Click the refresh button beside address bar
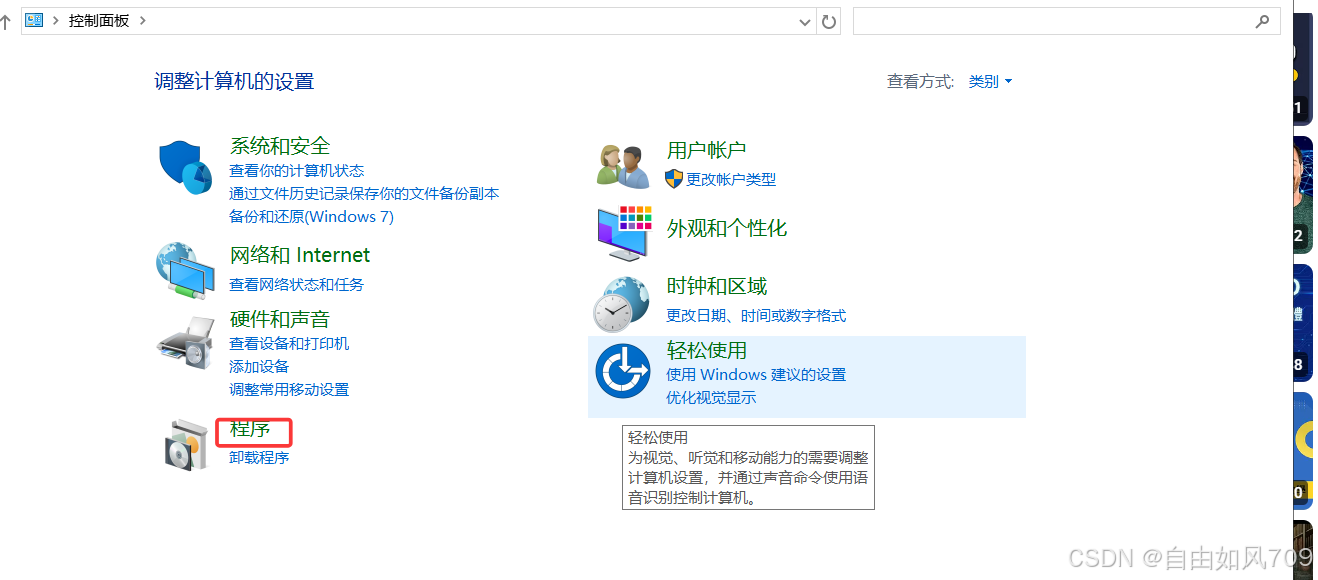 [x=828, y=21]
